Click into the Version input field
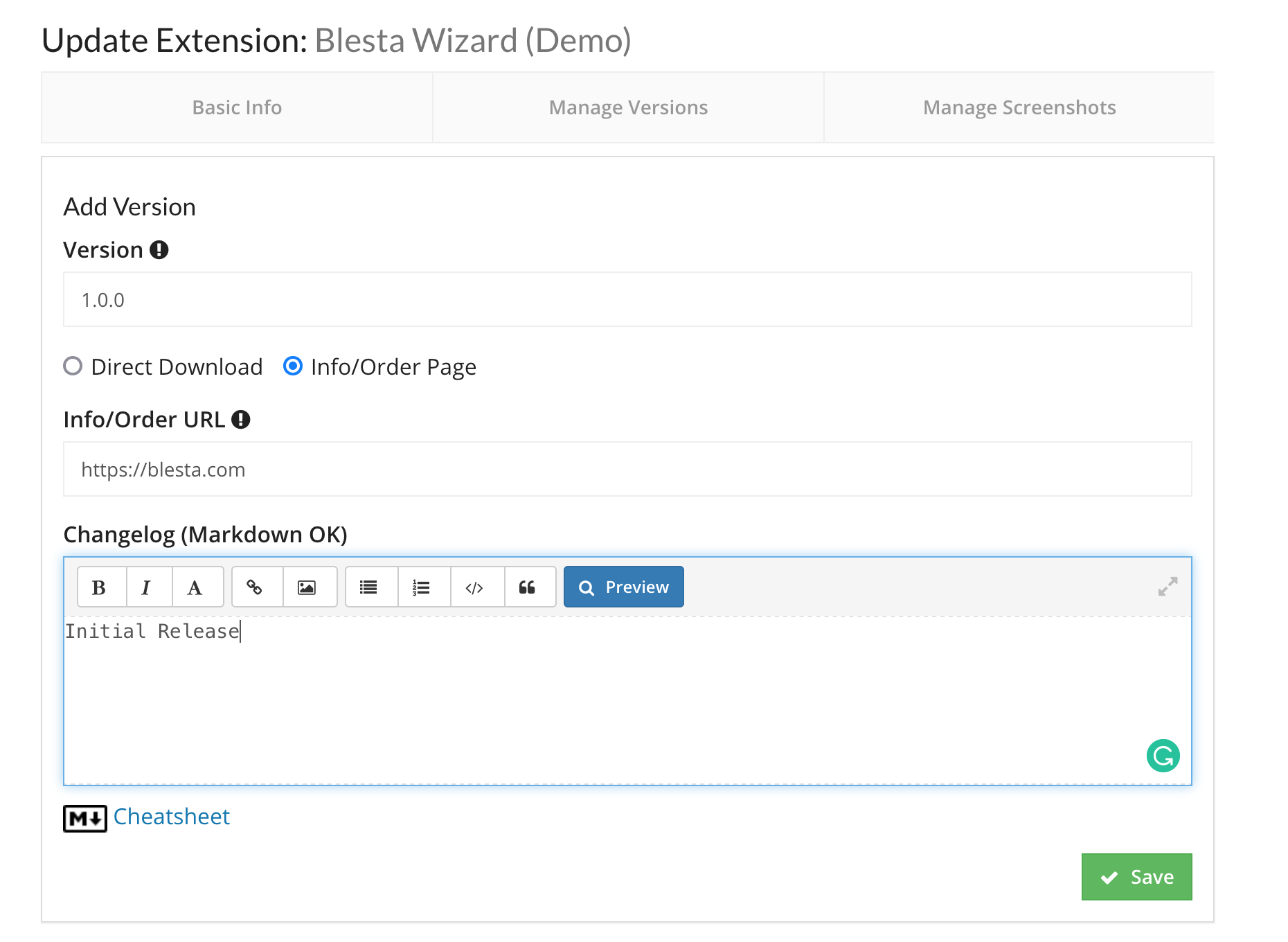The width and height of the screenshot is (1288, 942). (x=627, y=300)
